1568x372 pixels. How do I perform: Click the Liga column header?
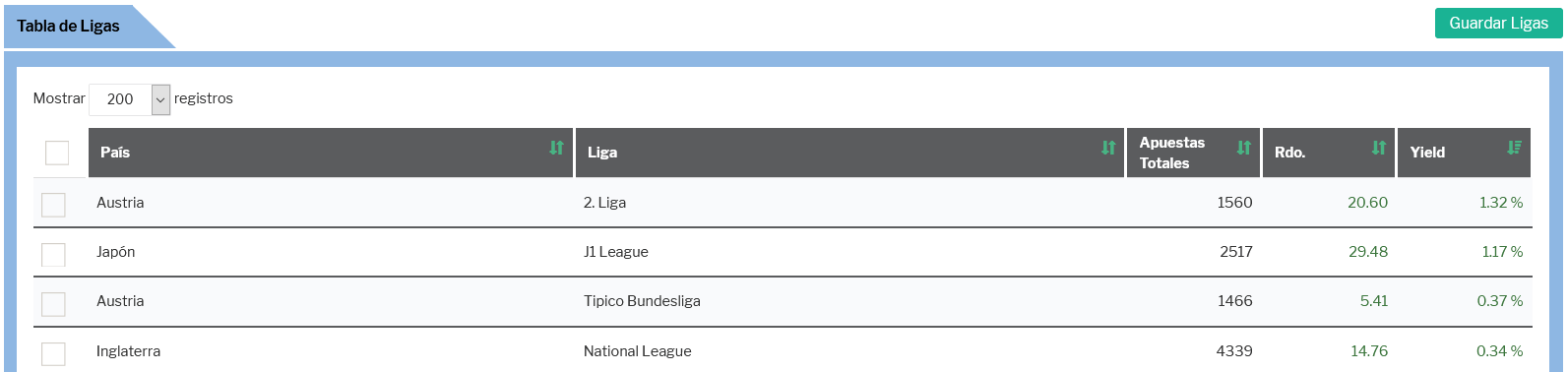coord(849,153)
